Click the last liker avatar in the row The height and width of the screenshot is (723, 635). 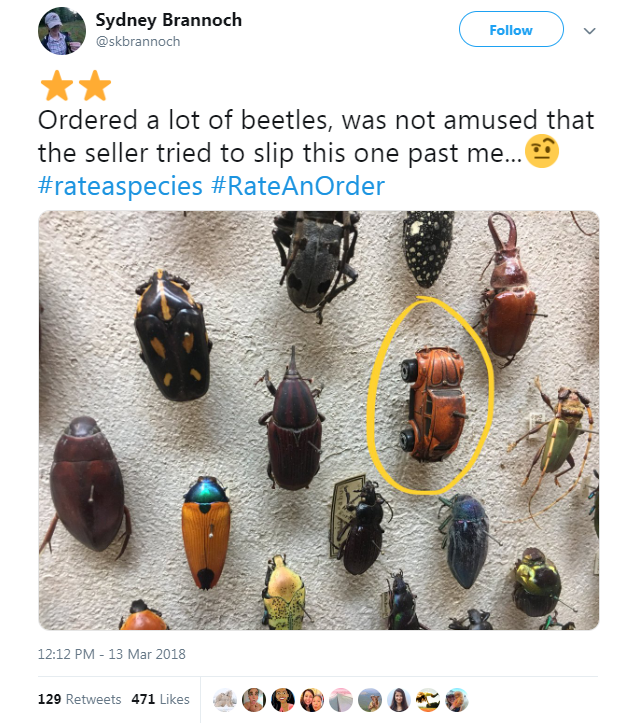pyautogui.click(x=455, y=699)
